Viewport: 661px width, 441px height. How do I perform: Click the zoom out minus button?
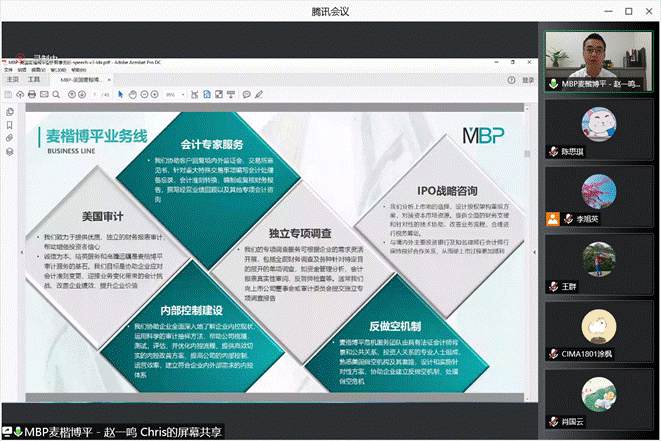[146, 95]
